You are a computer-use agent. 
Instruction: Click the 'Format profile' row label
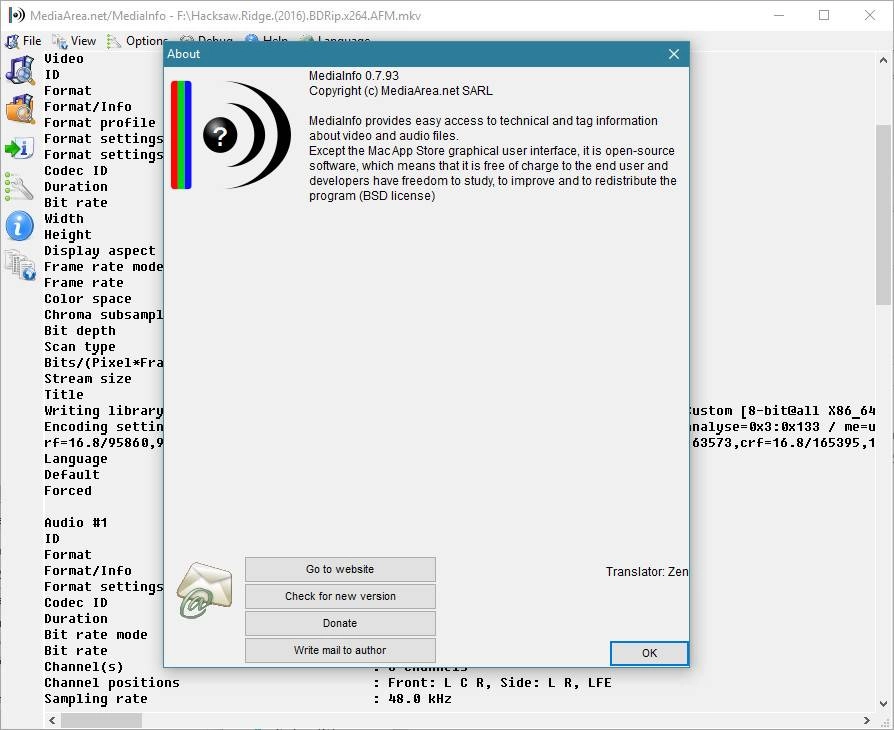[x=100, y=123]
